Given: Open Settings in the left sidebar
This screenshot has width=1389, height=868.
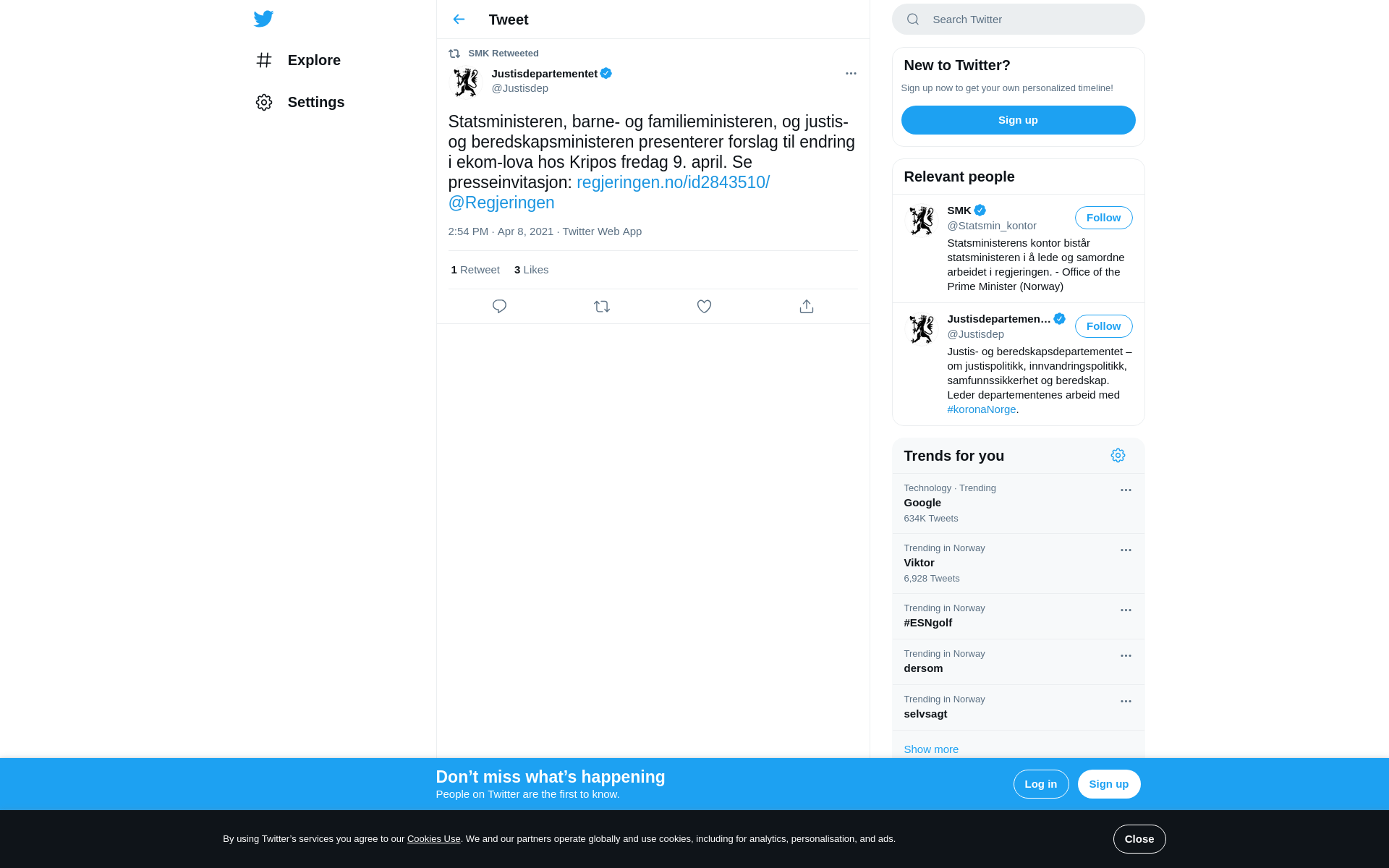Looking at the screenshot, I should 300,102.
